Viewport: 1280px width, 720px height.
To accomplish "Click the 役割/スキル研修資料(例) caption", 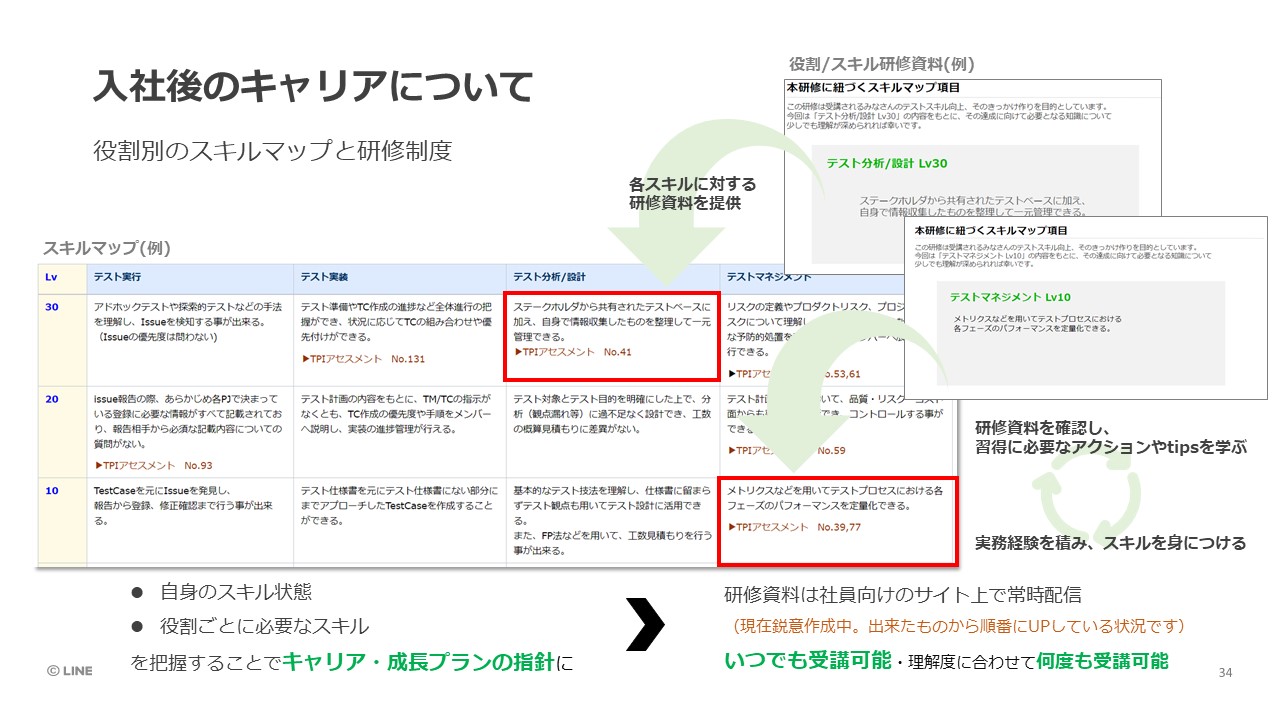I will pos(881,64).
